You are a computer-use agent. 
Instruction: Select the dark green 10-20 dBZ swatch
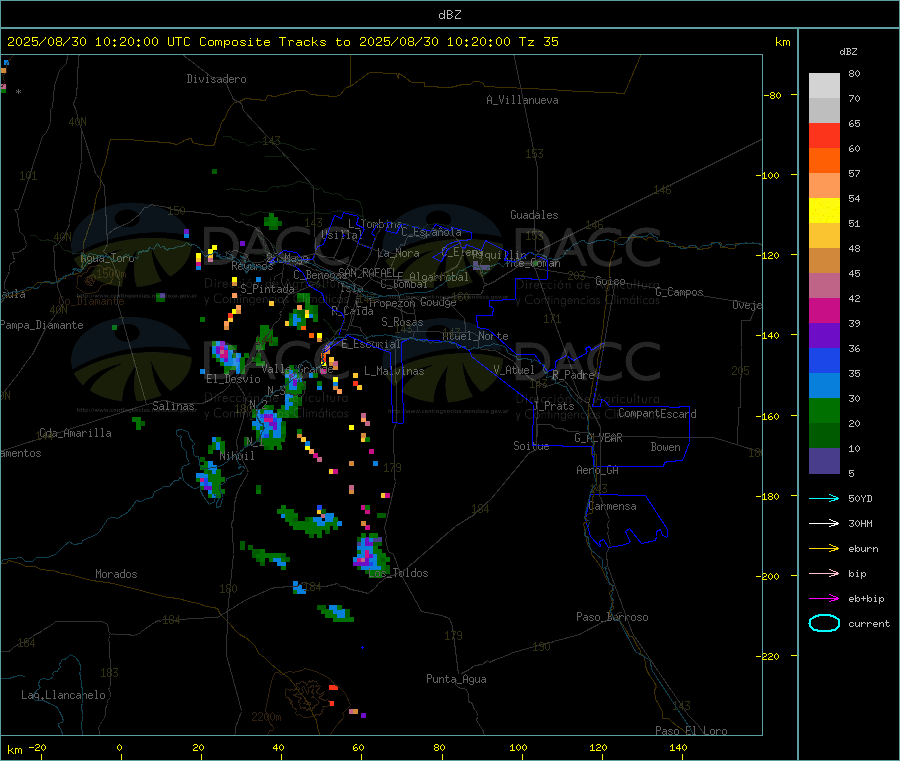(824, 436)
